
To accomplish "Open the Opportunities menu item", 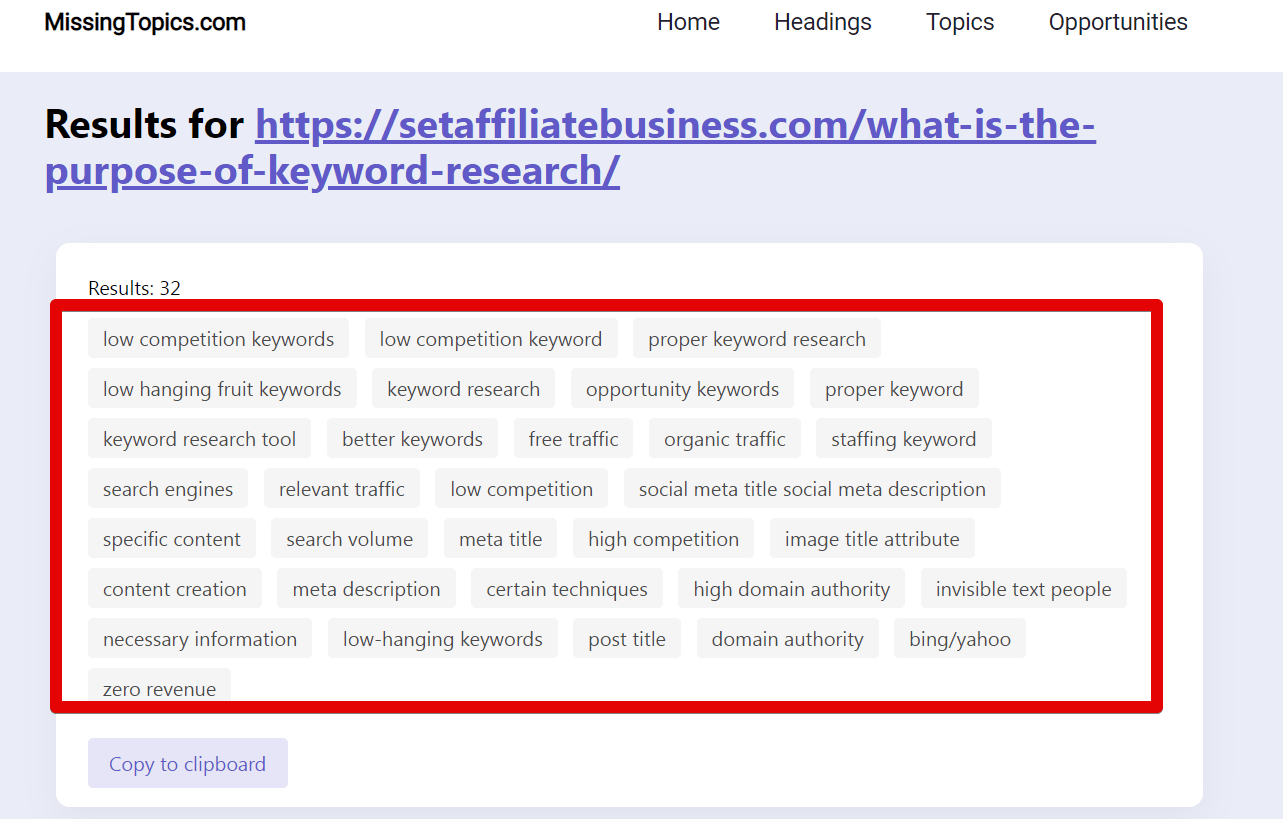I will 1118,22.
